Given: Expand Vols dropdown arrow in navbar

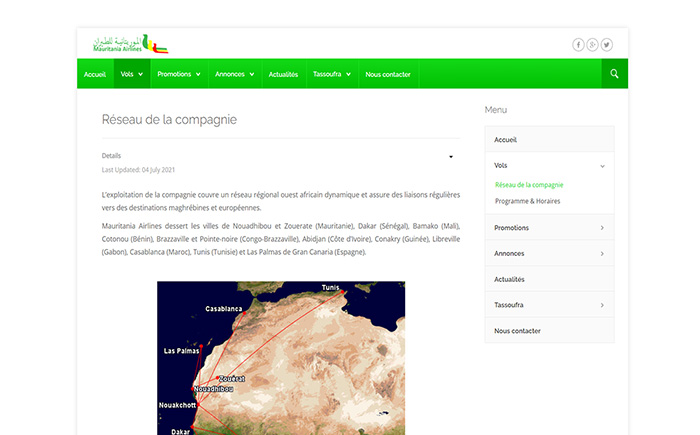Looking at the screenshot, I should coord(141,75).
